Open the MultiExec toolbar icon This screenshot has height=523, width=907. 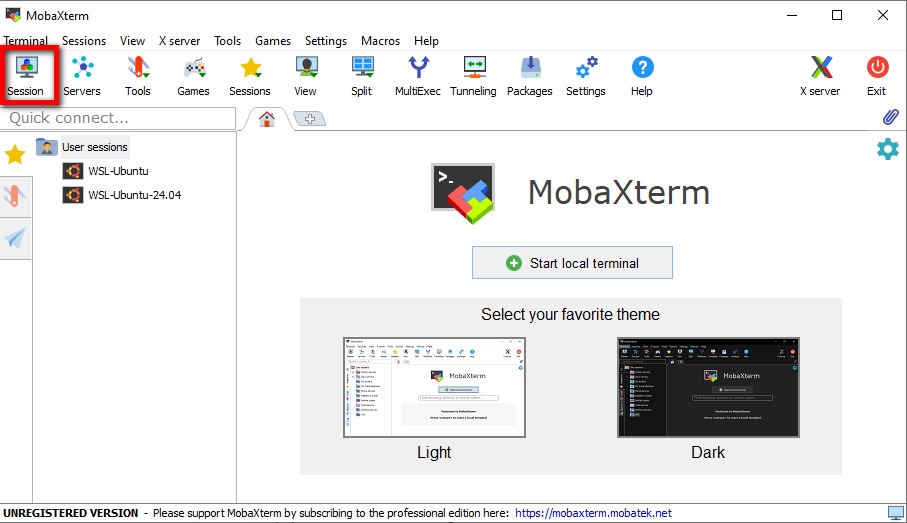(x=418, y=75)
